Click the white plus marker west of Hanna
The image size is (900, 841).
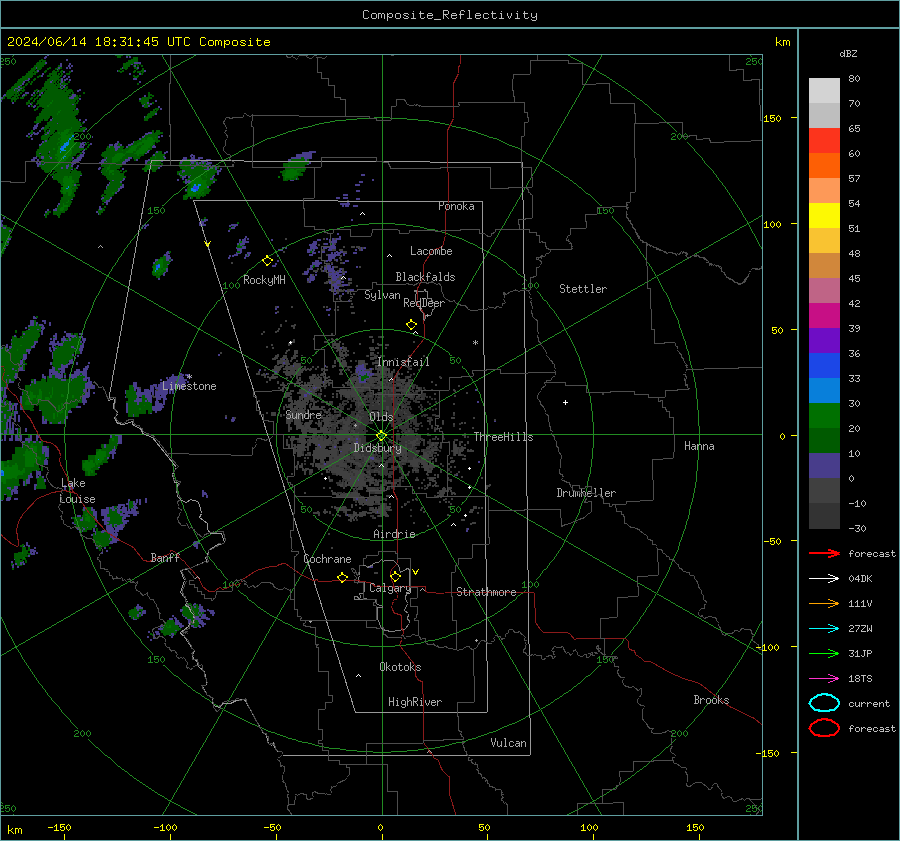point(565,402)
